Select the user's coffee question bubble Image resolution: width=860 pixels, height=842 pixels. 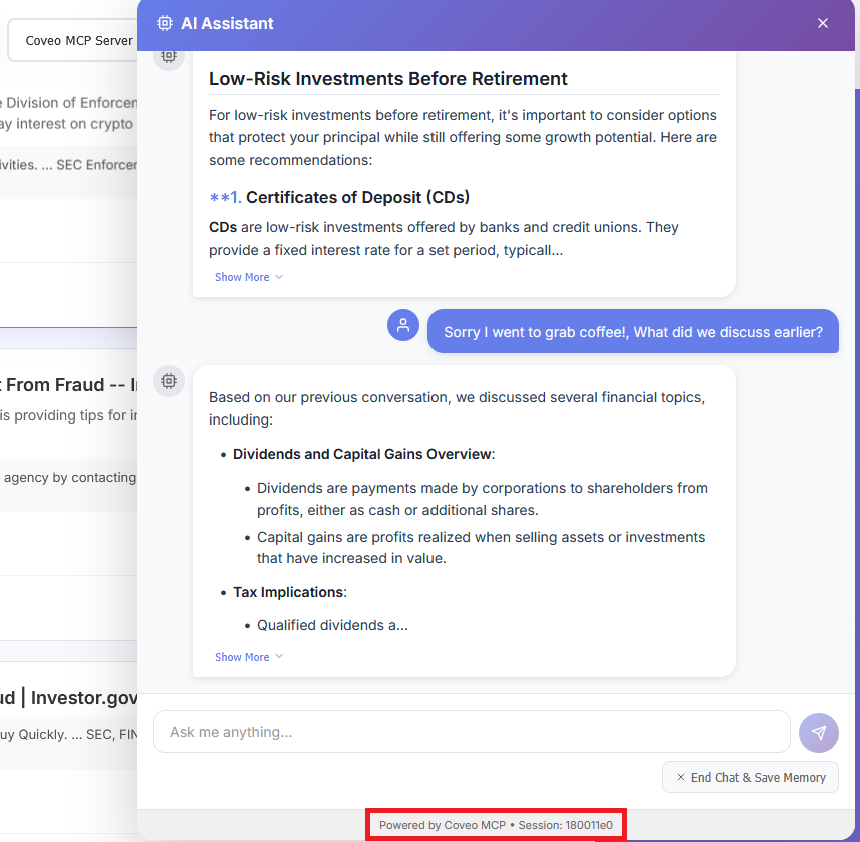[x=632, y=331]
